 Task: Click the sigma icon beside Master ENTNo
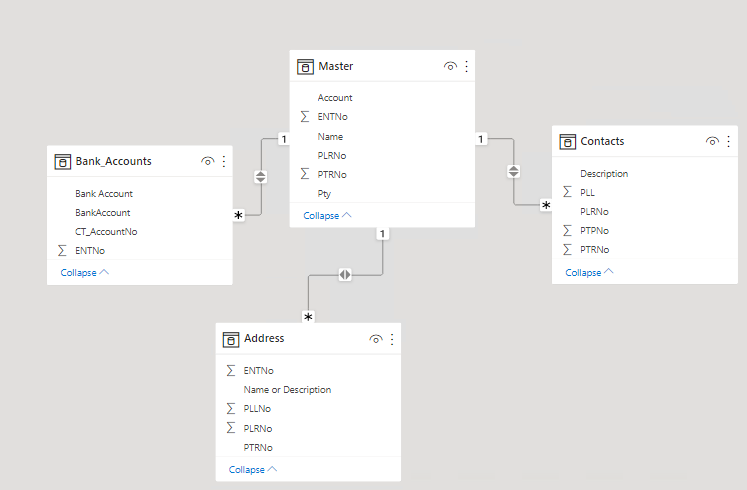[x=305, y=117]
